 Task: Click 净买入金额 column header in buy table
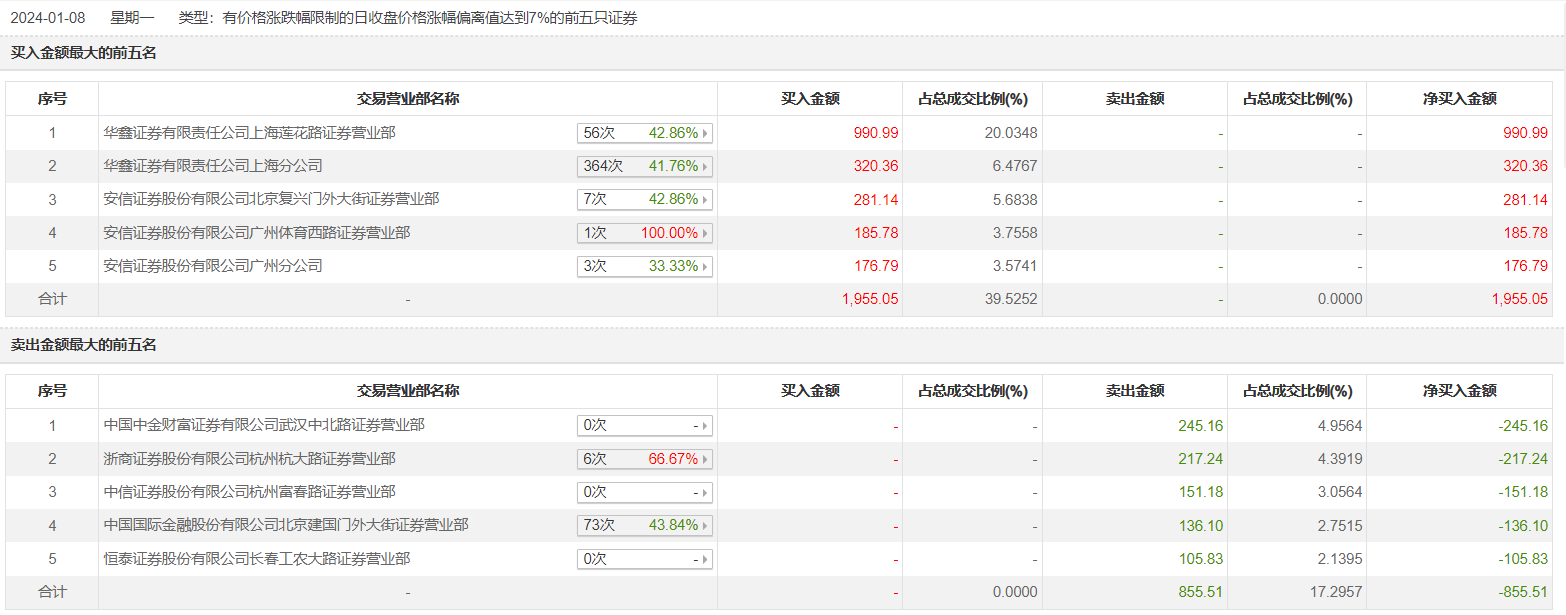pyautogui.click(x=1459, y=99)
